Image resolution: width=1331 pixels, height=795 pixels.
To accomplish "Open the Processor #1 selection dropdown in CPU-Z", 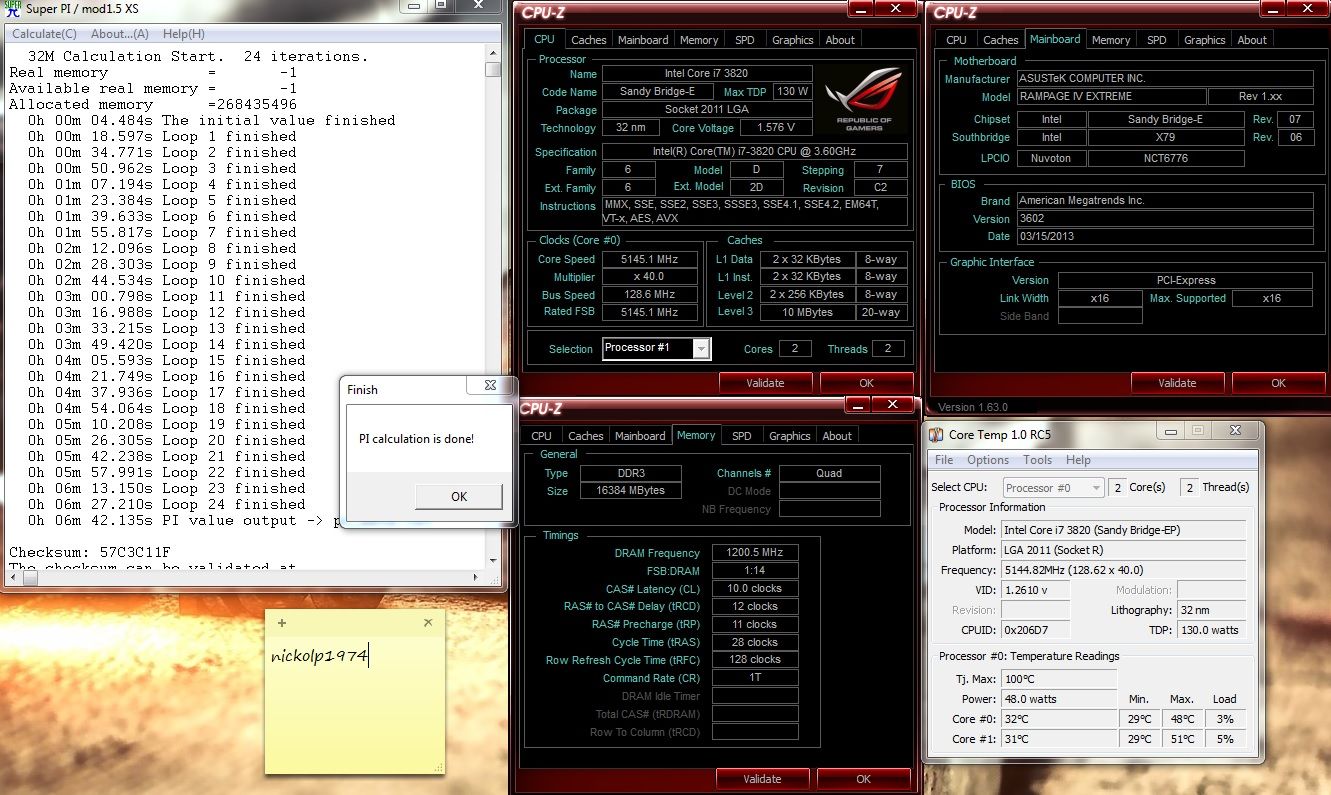I will (x=703, y=349).
